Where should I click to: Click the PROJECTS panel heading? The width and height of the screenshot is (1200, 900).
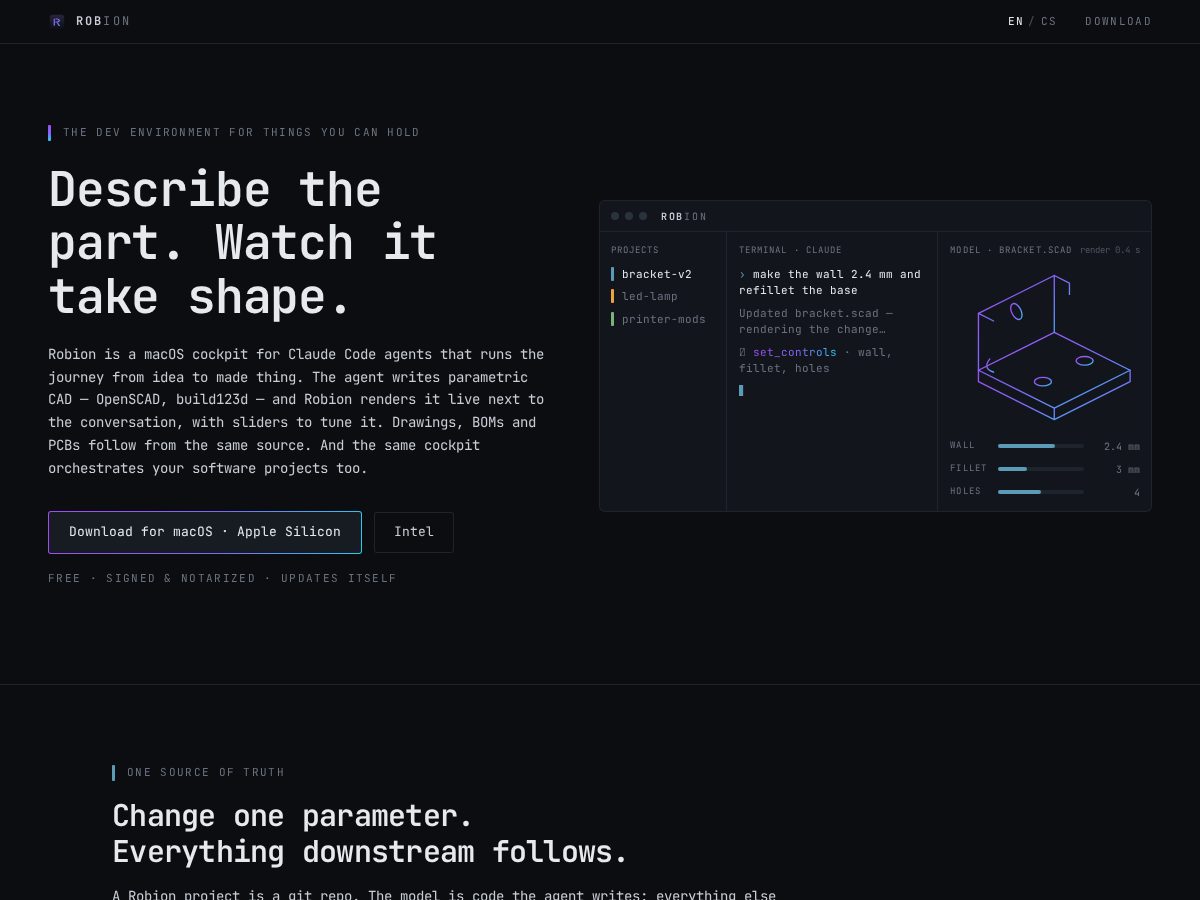(x=635, y=250)
